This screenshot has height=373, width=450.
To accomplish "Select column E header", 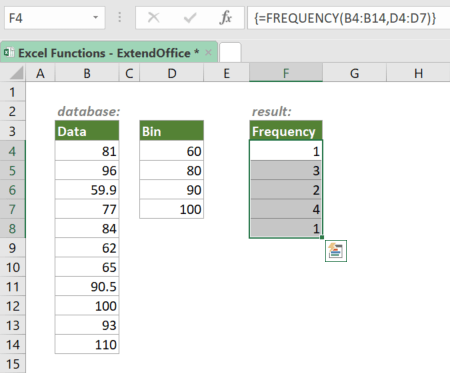I will point(227,73).
